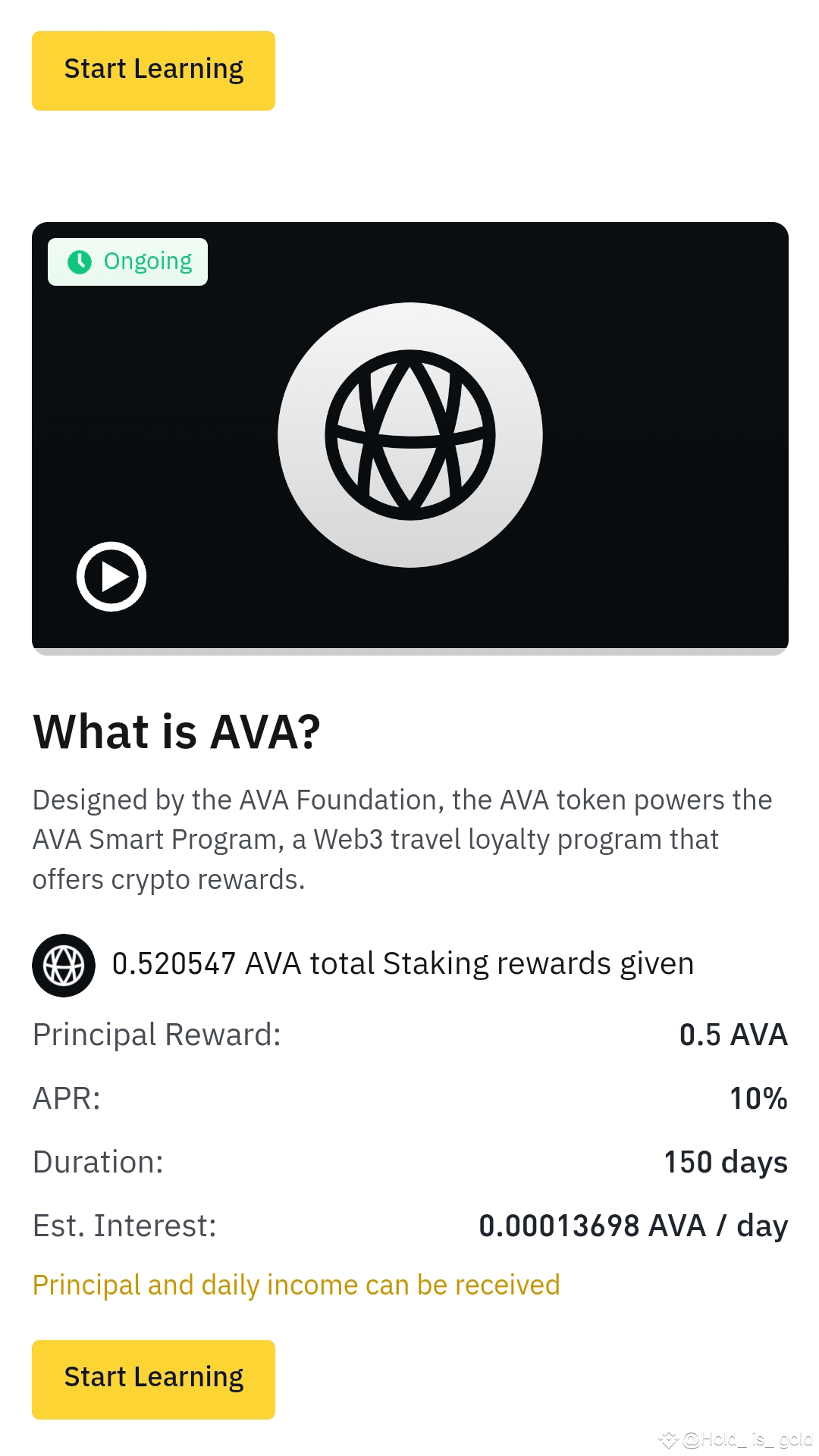Click the clock icon in the Ongoing badge

point(79,261)
